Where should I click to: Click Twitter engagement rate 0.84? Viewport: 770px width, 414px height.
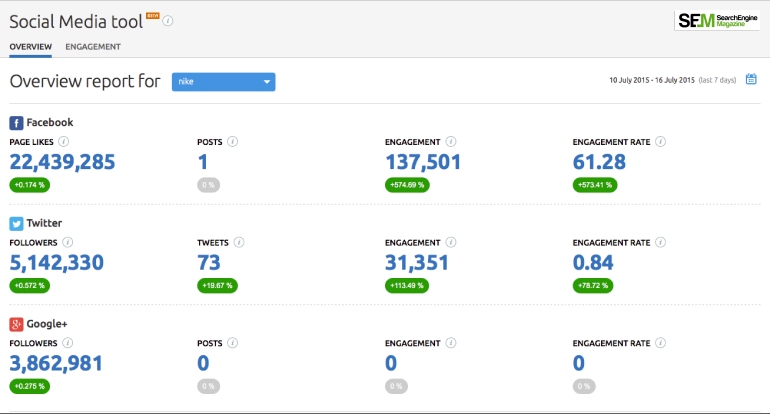[x=593, y=263]
